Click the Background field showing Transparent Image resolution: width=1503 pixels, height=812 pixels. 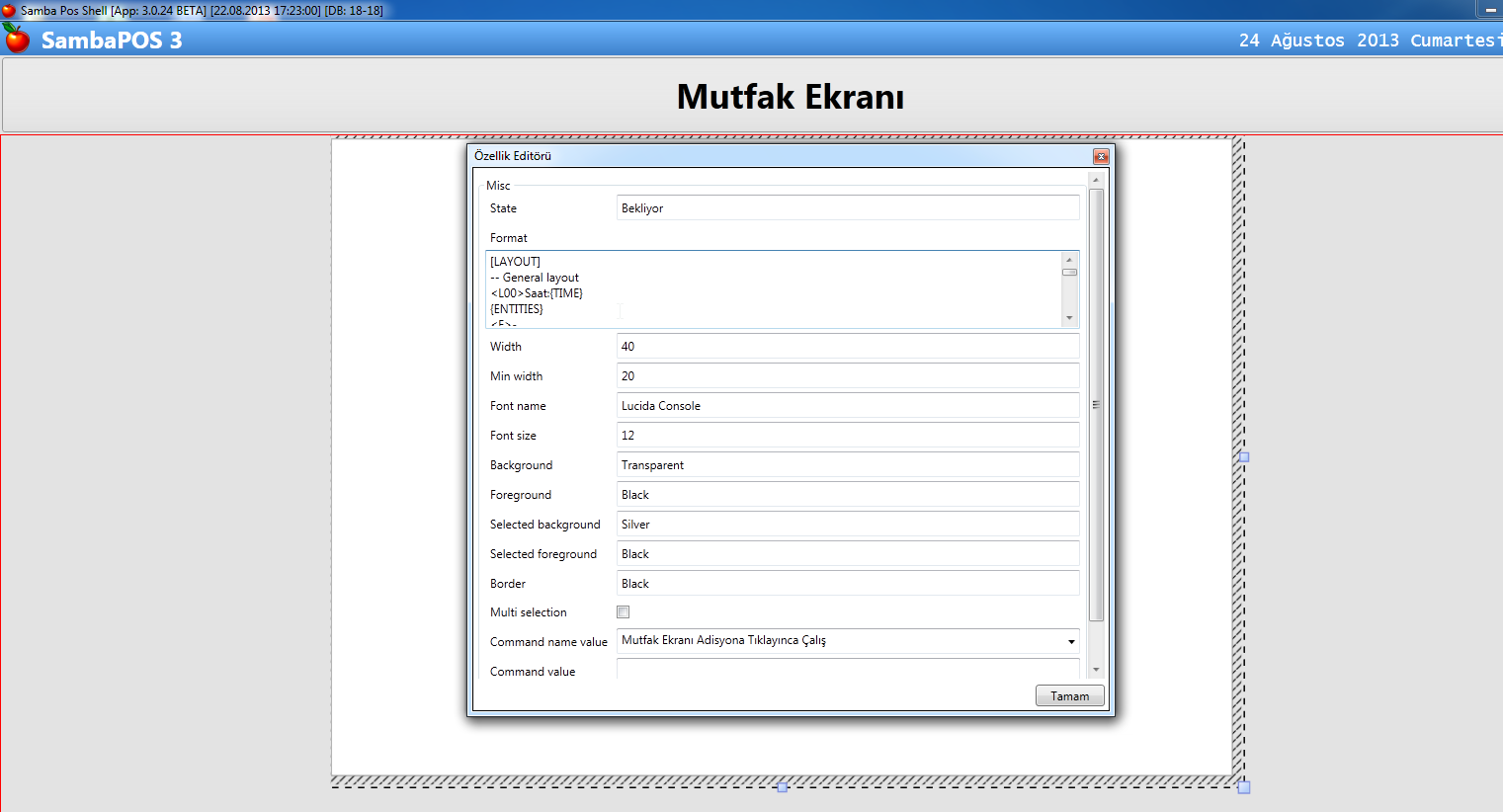pos(847,465)
